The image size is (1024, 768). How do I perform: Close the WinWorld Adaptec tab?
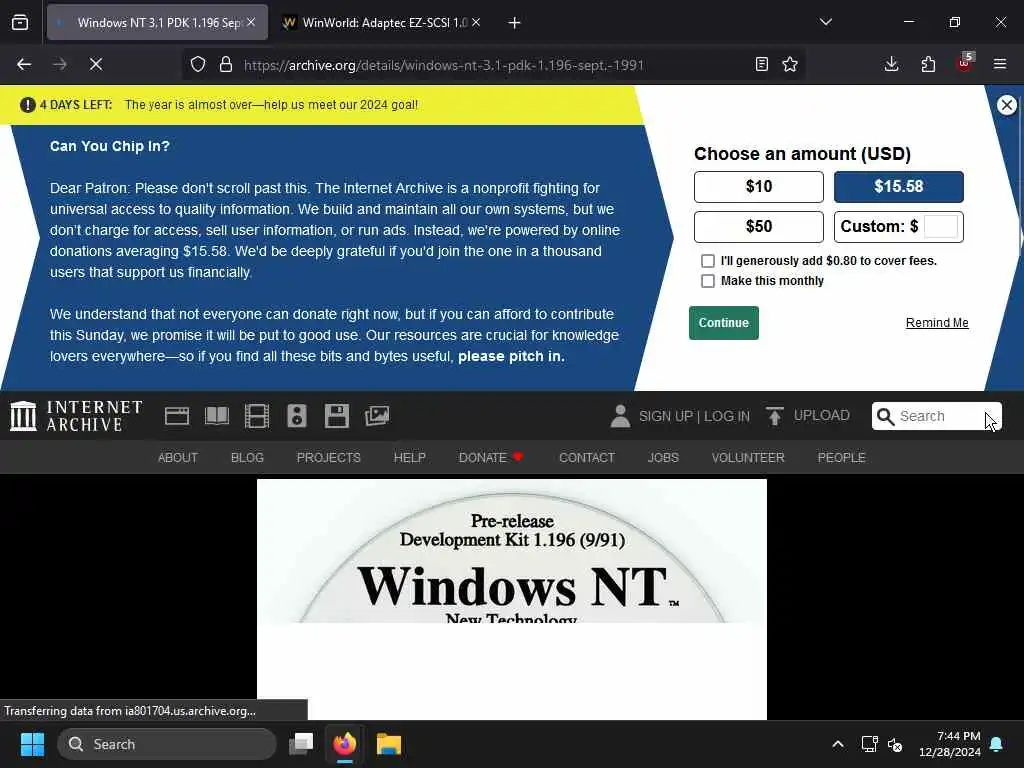tap(476, 22)
